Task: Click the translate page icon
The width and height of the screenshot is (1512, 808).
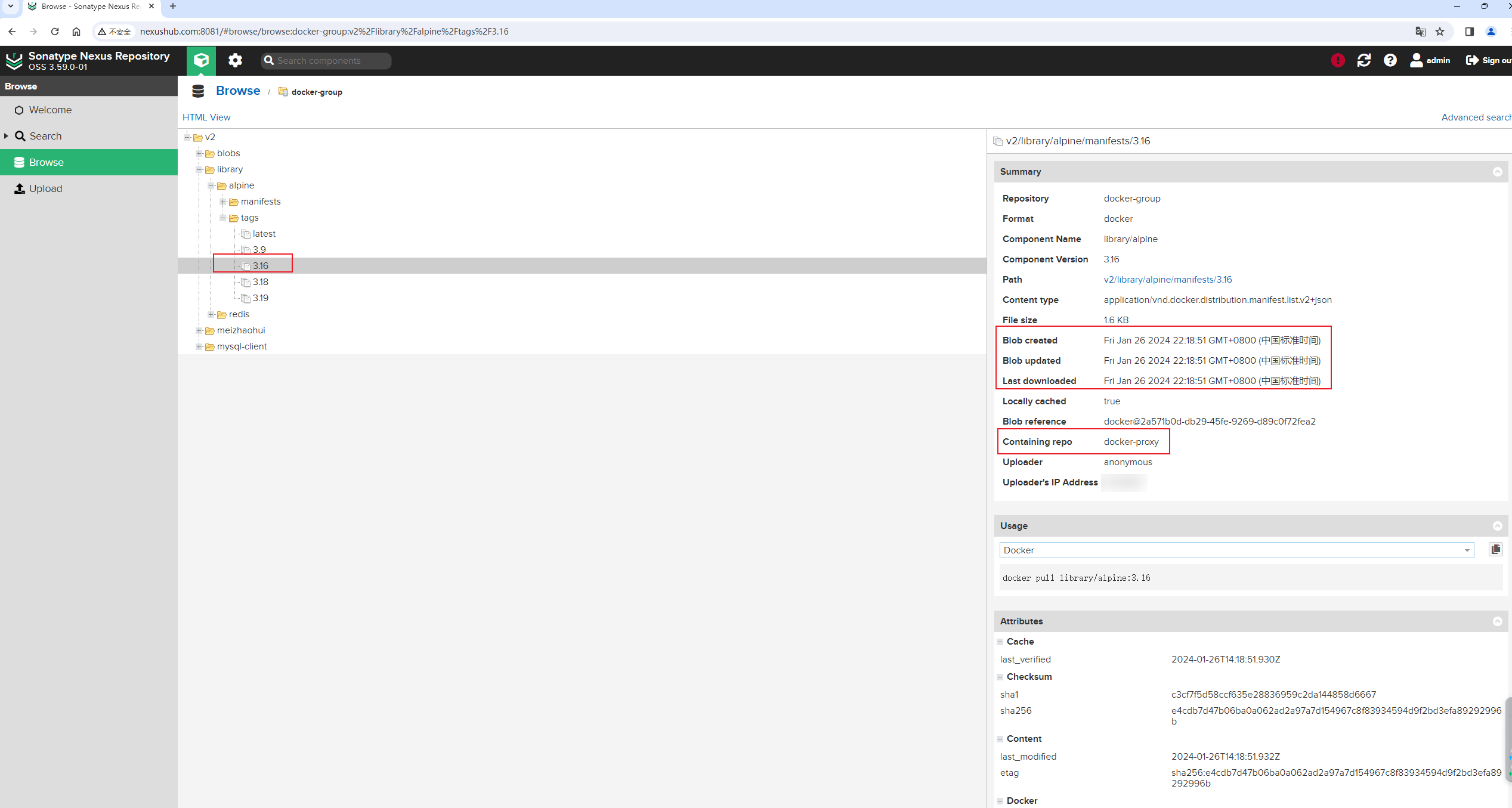Action: tap(1420, 32)
